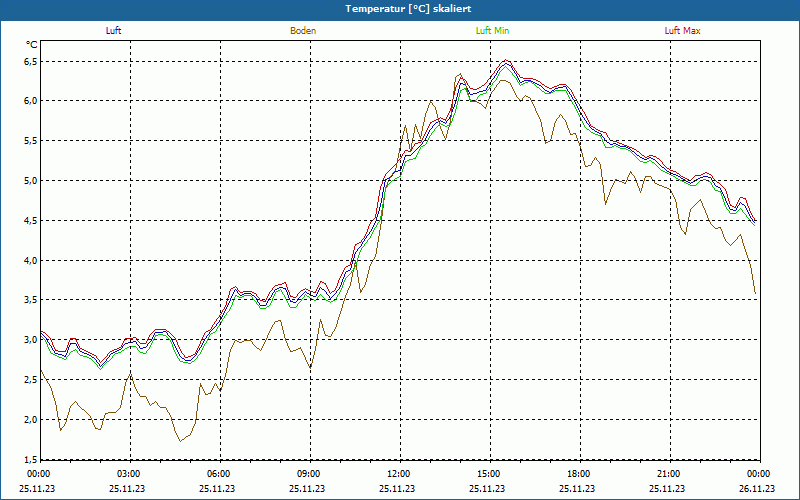Select the 21:00 time axis label
This screenshot has height=500, width=800.
point(668,474)
